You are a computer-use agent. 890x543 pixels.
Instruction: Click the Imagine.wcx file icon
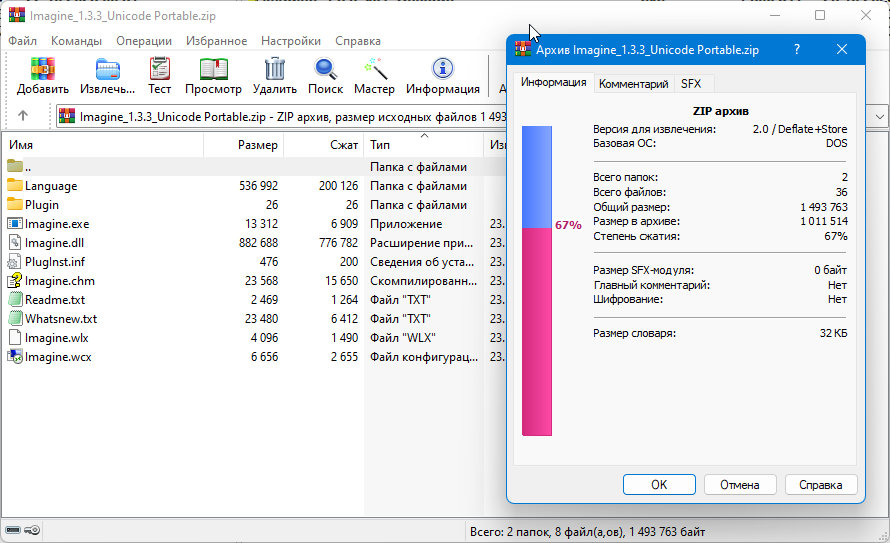coord(15,357)
